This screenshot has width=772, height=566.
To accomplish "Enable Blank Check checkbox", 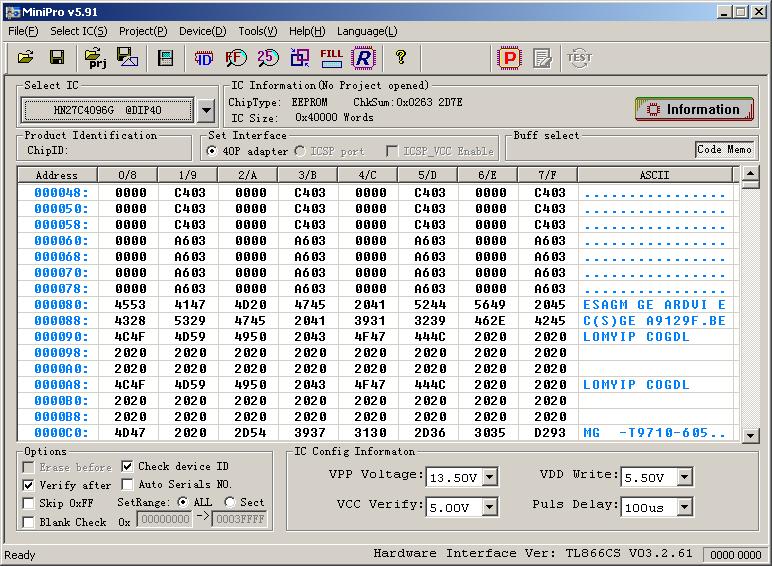I will pos(29,522).
